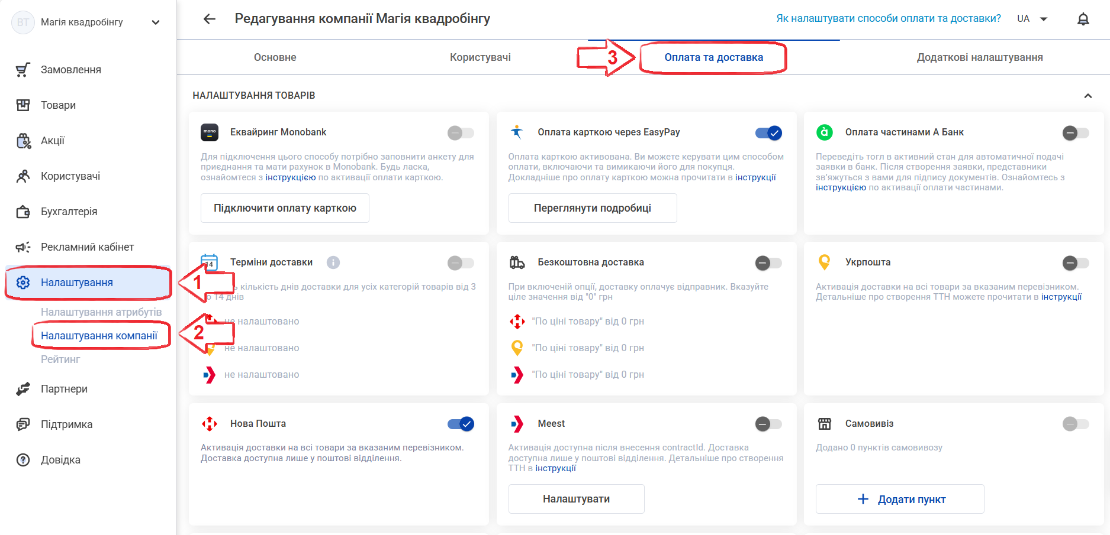Click the Рекламний кабінет megaphone icon

coord(23,247)
